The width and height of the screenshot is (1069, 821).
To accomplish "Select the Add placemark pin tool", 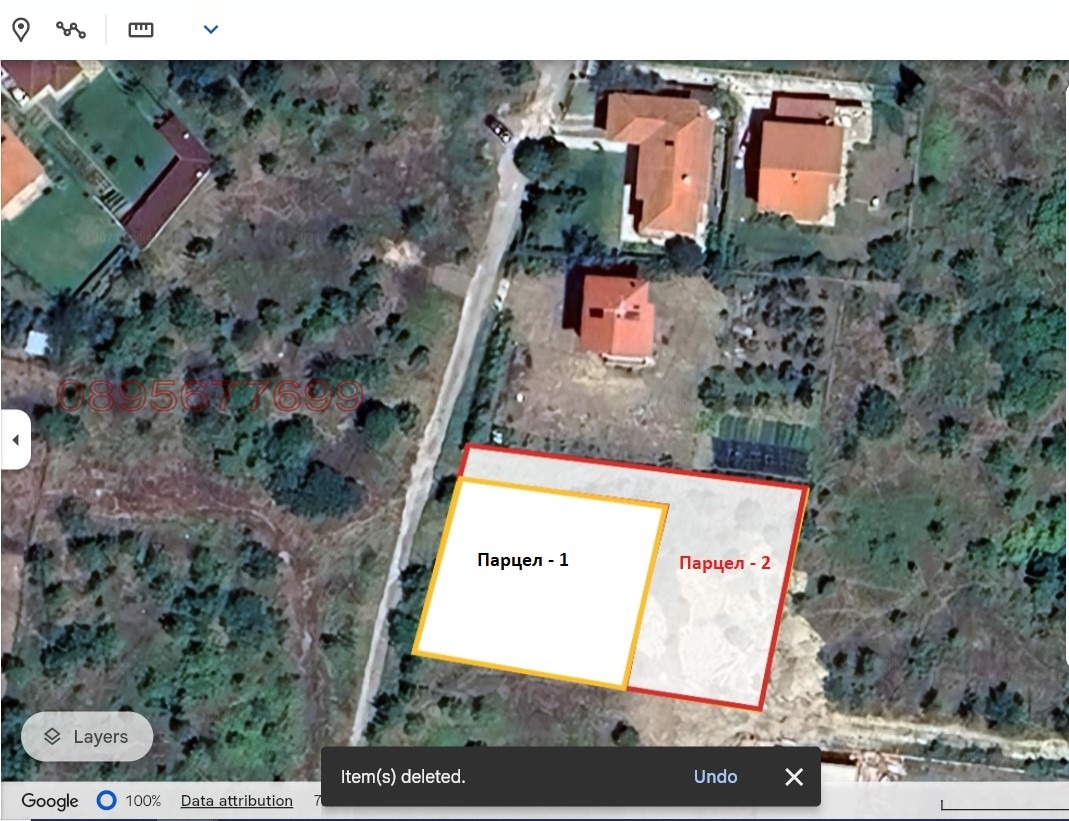I will coord(20,29).
